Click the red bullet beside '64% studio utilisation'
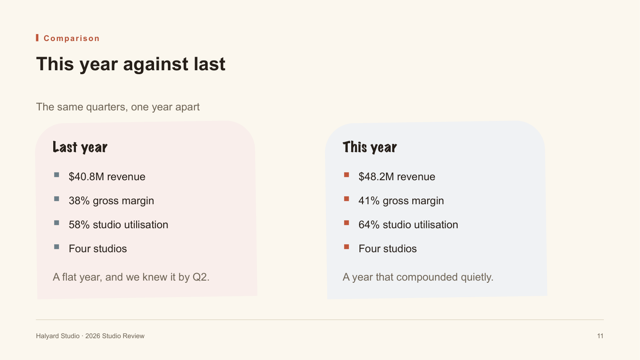The image size is (640, 360). (347, 223)
